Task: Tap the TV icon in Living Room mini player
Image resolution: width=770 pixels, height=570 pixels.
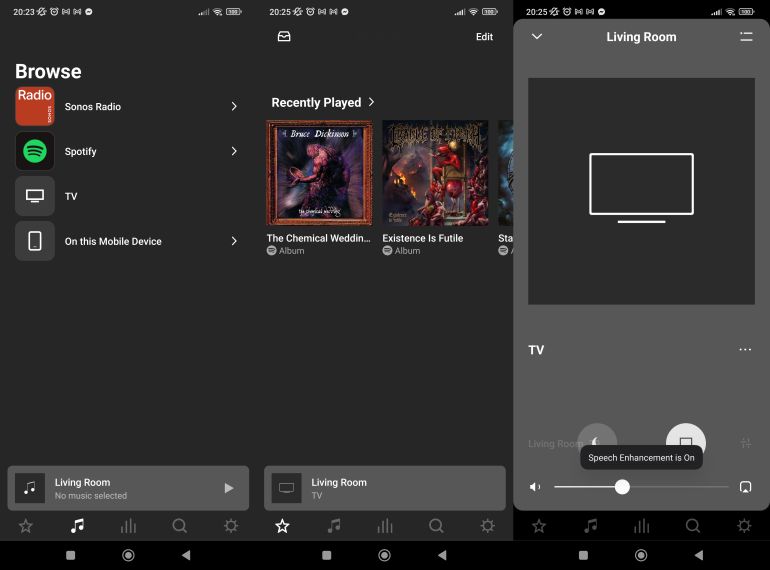Action: coord(286,488)
